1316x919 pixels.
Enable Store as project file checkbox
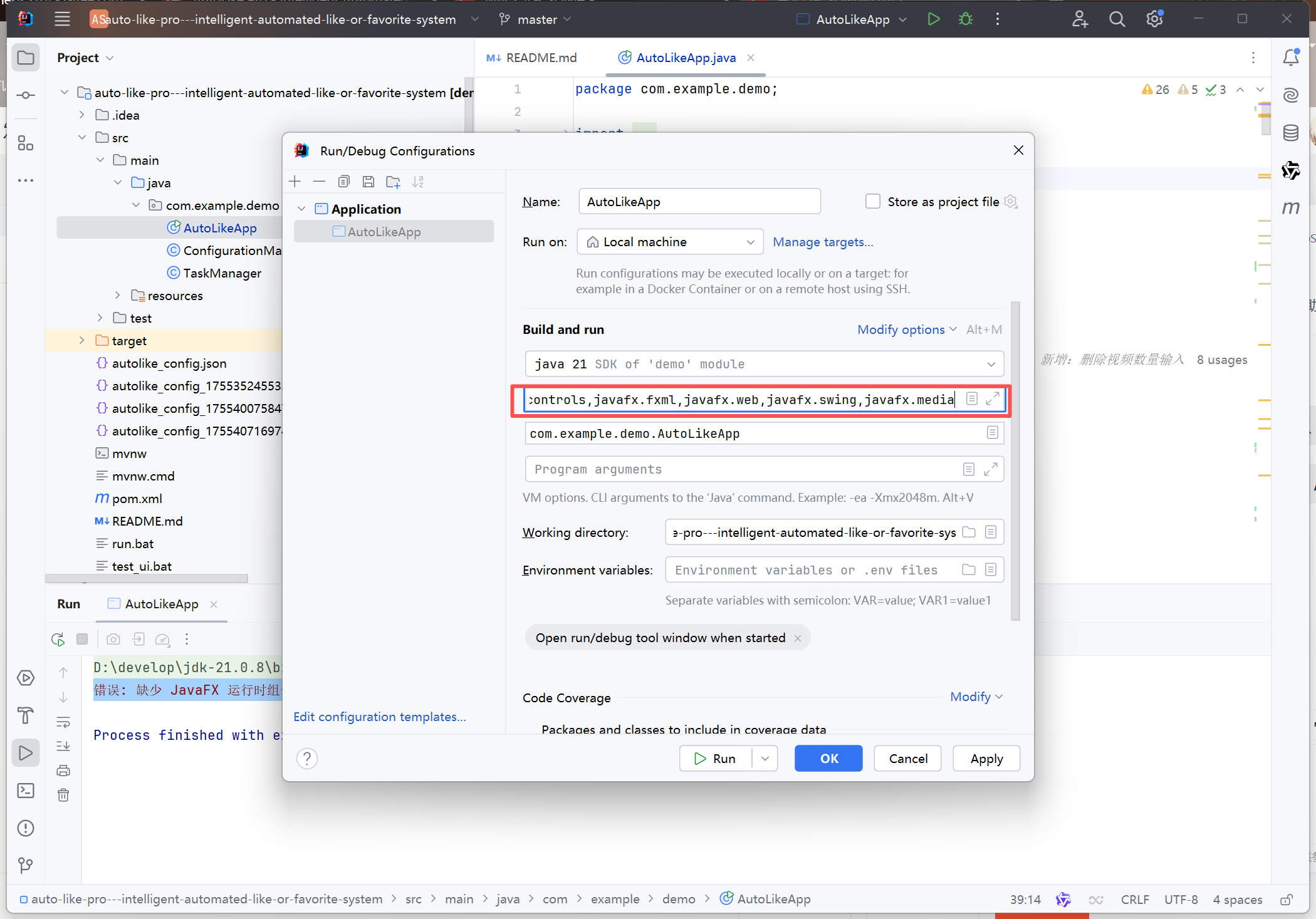pyautogui.click(x=872, y=202)
